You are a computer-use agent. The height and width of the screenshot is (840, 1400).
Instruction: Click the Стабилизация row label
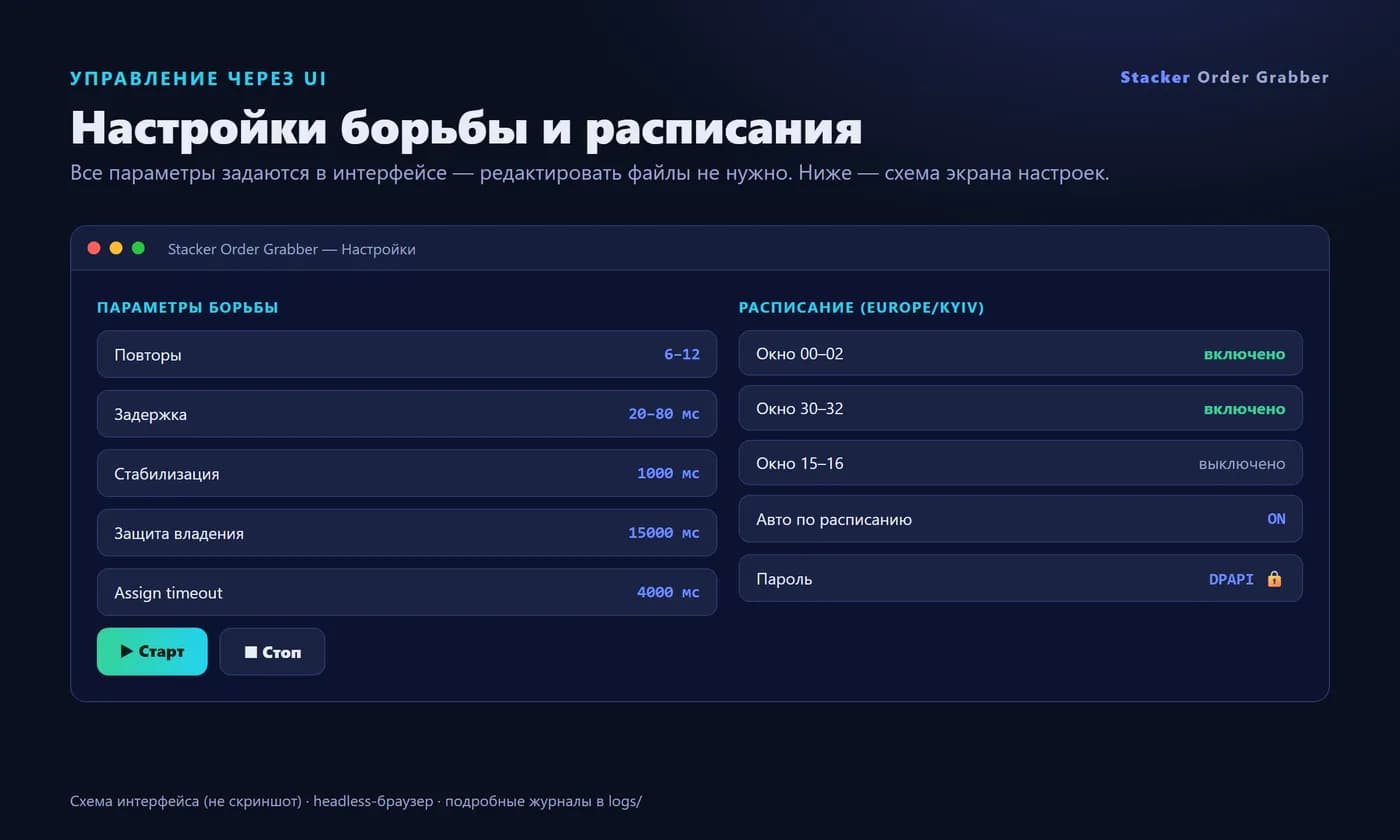point(166,474)
